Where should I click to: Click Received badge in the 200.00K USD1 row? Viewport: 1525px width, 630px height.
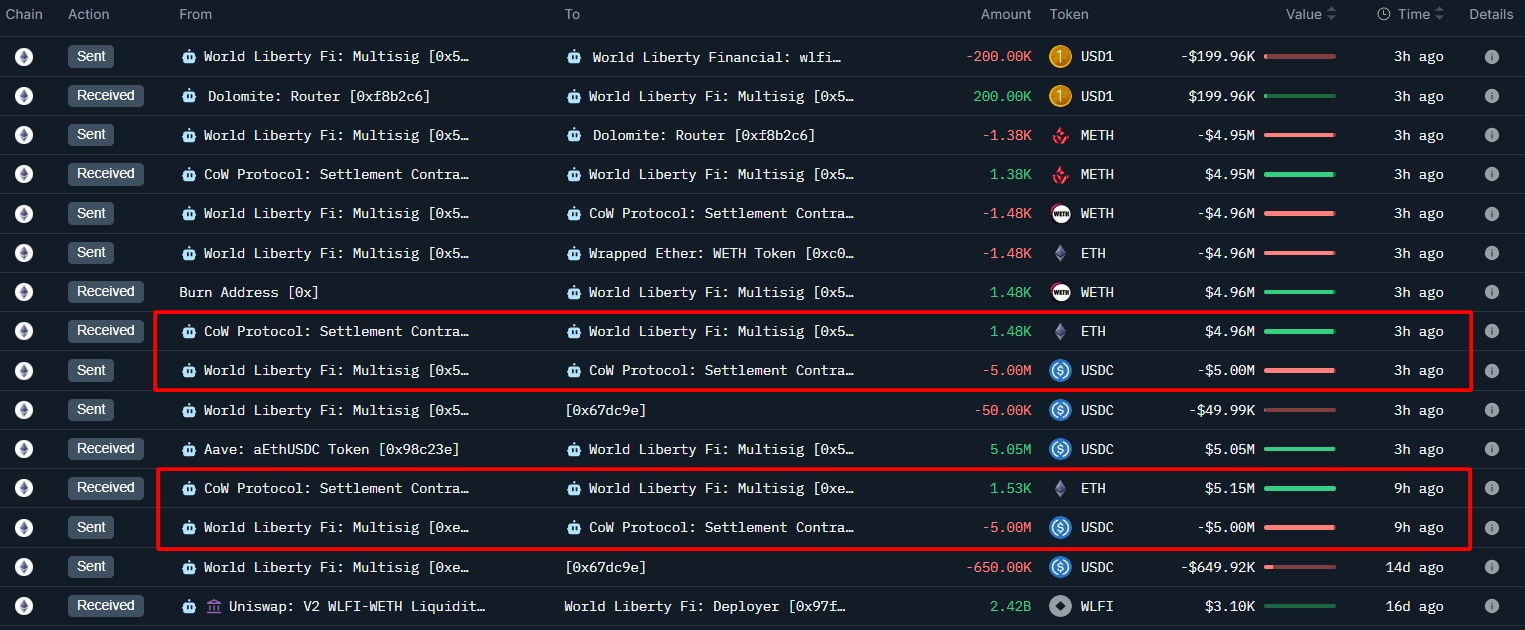(106, 95)
